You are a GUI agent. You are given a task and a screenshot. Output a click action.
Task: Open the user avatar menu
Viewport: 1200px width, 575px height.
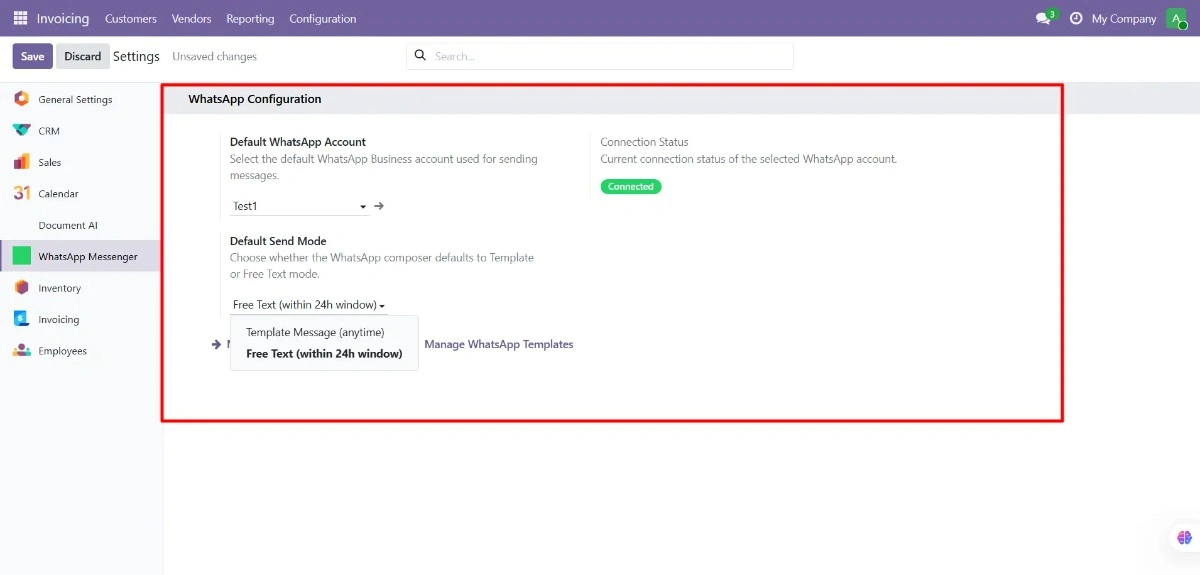[x=1177, y=18]
